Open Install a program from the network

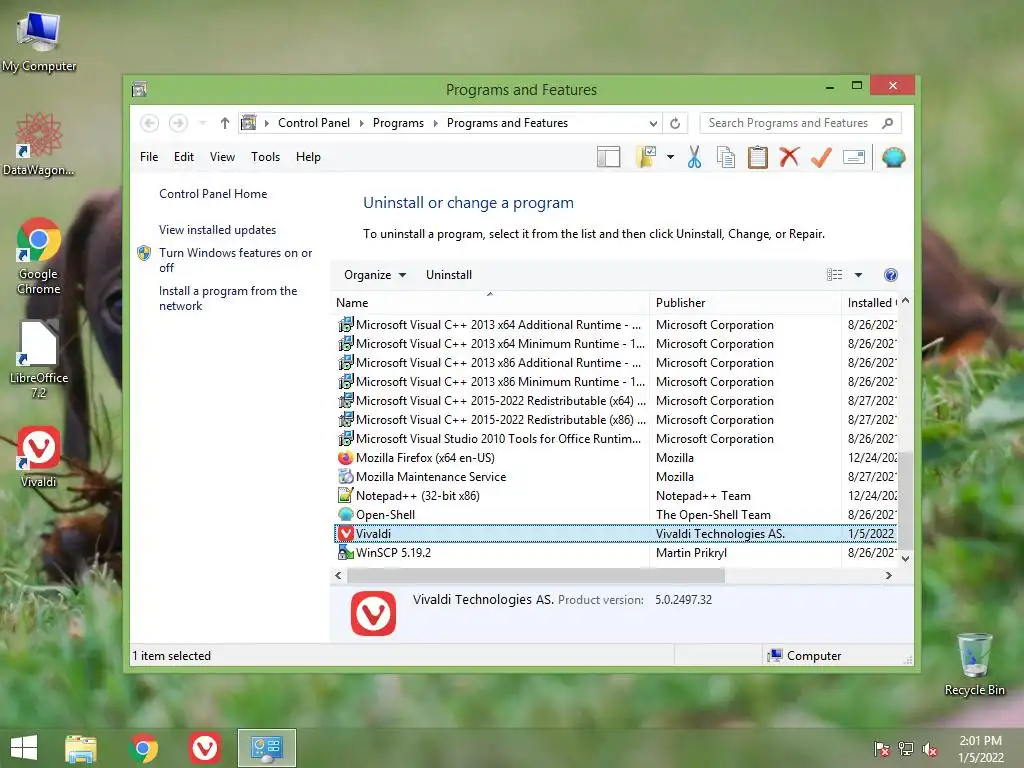pos(227,298)
